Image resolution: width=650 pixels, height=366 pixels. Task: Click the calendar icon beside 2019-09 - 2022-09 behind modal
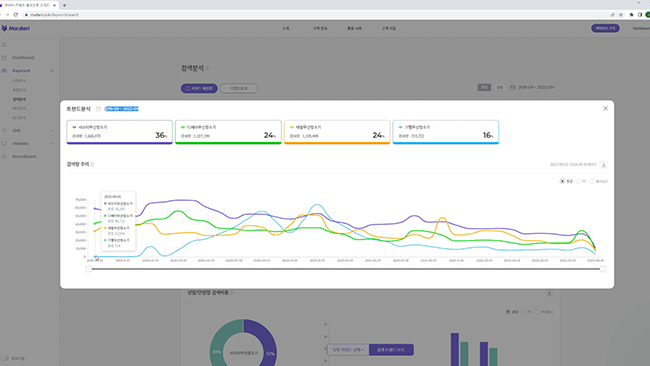(x=512, y=87)
